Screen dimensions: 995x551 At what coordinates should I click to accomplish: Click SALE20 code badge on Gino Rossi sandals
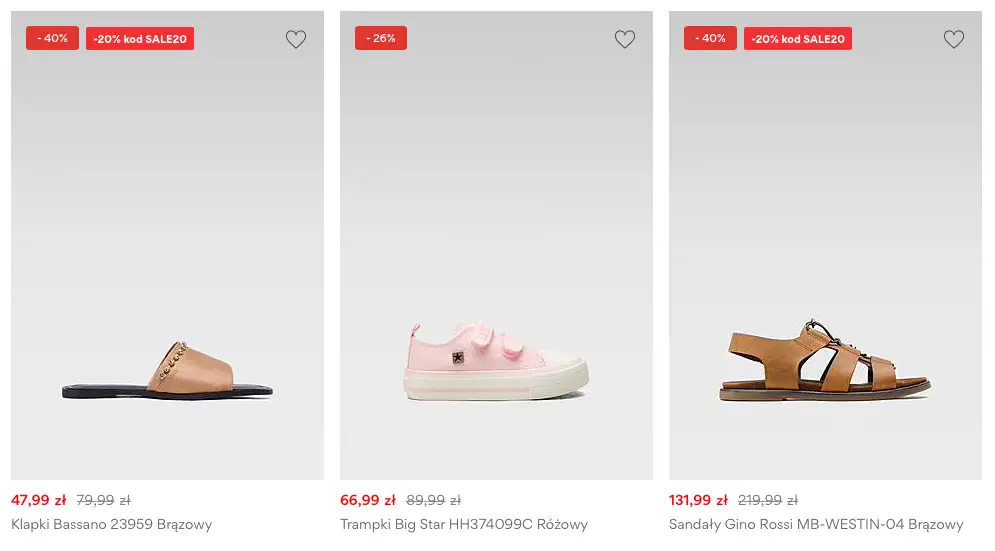(x=798, y=39)
